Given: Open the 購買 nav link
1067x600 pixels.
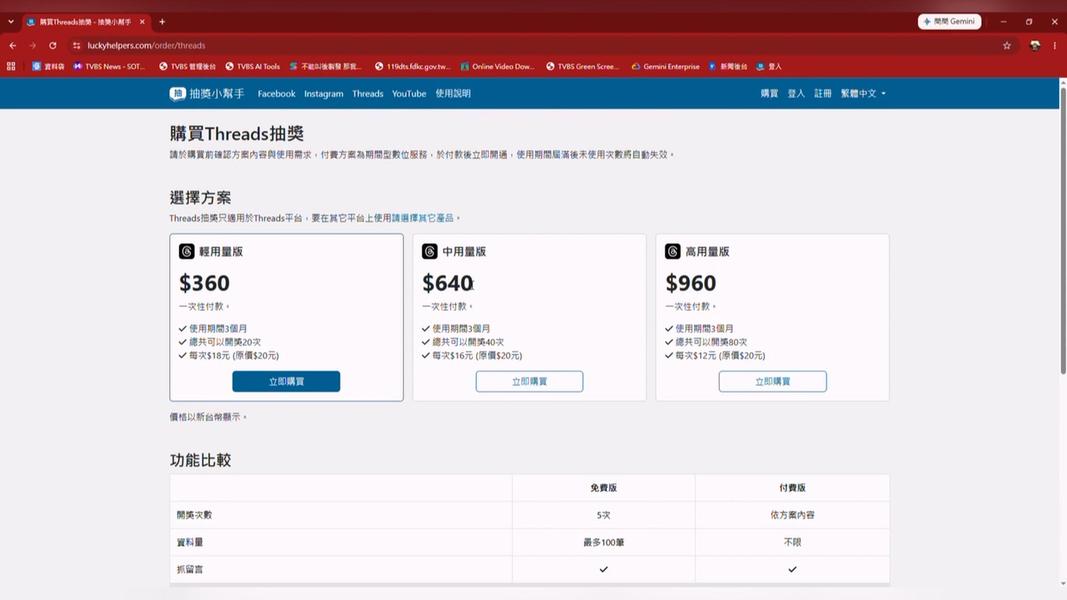Looking at the screenshot, I should (x=769, y=93).
